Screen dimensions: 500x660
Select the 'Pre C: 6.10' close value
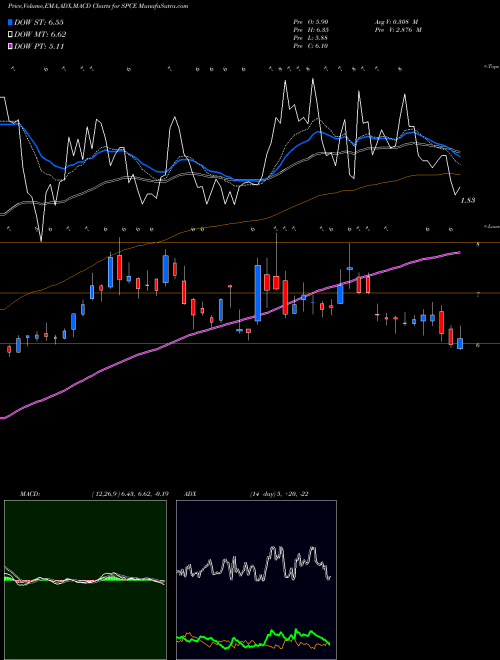click(x=311, y=46)
